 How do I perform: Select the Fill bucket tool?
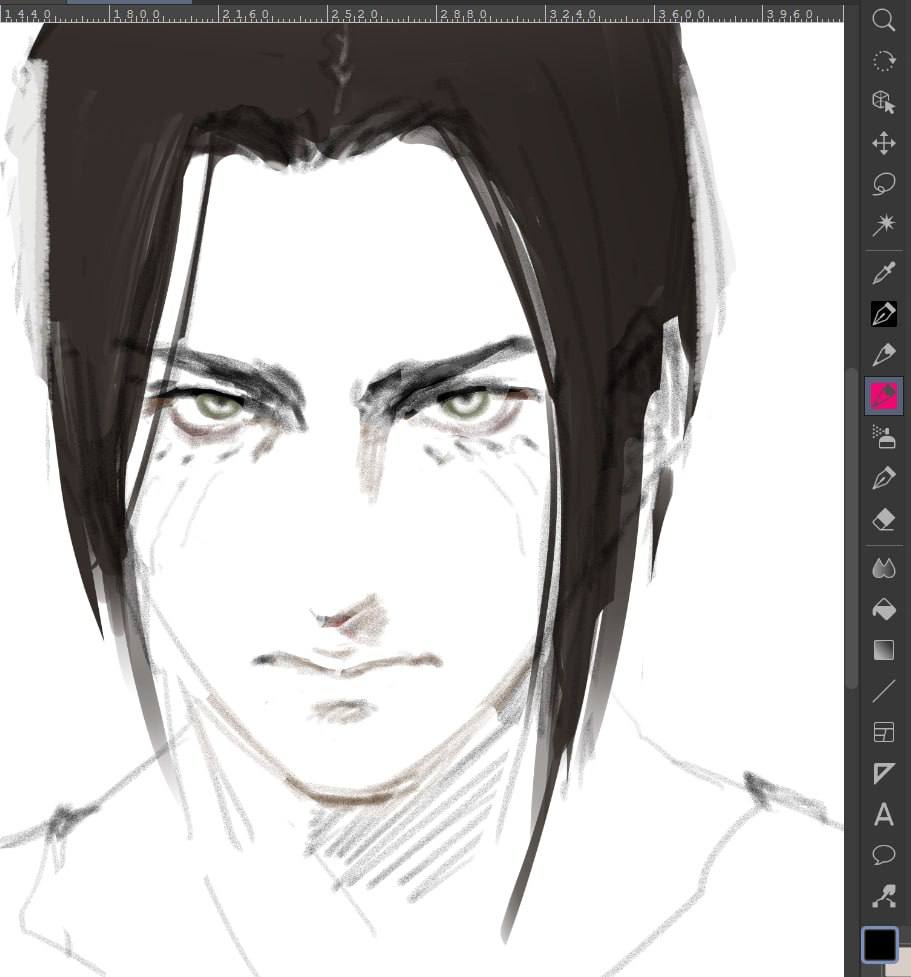(x=884, y=609)
